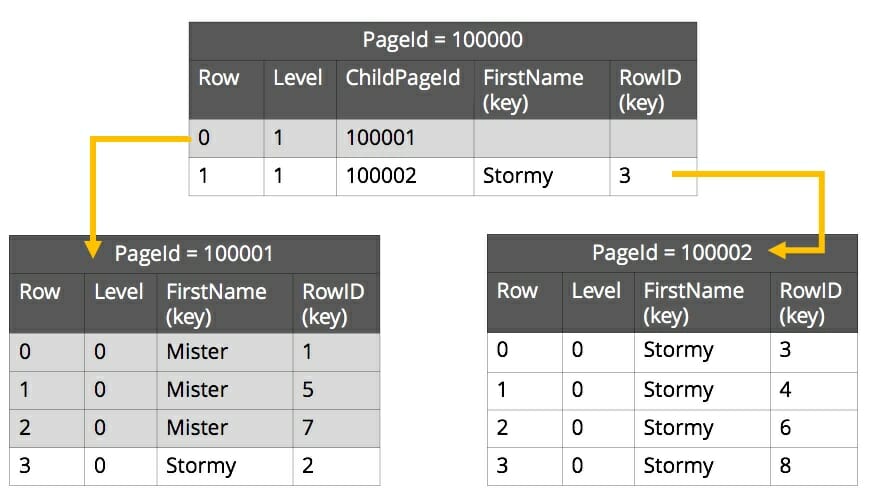Click the Stormy cell in the root page table
Image resolution: width=871 pixels, height=496 pixels.
coord(517,176)
